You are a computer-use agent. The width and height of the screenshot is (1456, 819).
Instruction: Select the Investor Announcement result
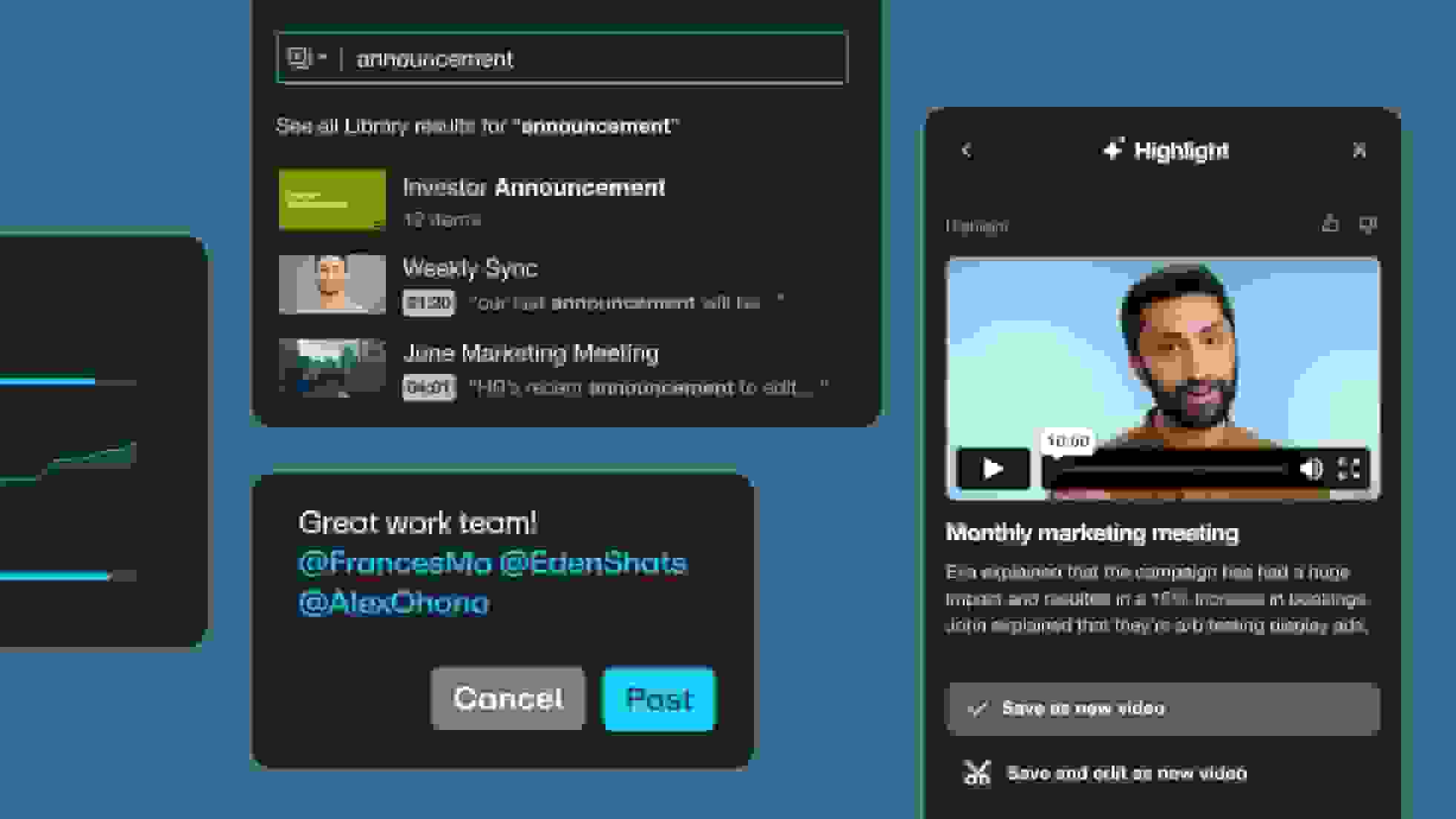[x=534, y=188]
